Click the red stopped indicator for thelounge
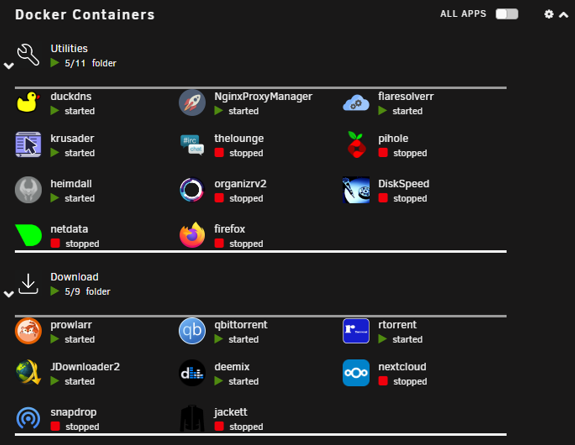 click(x=219, y=153)
